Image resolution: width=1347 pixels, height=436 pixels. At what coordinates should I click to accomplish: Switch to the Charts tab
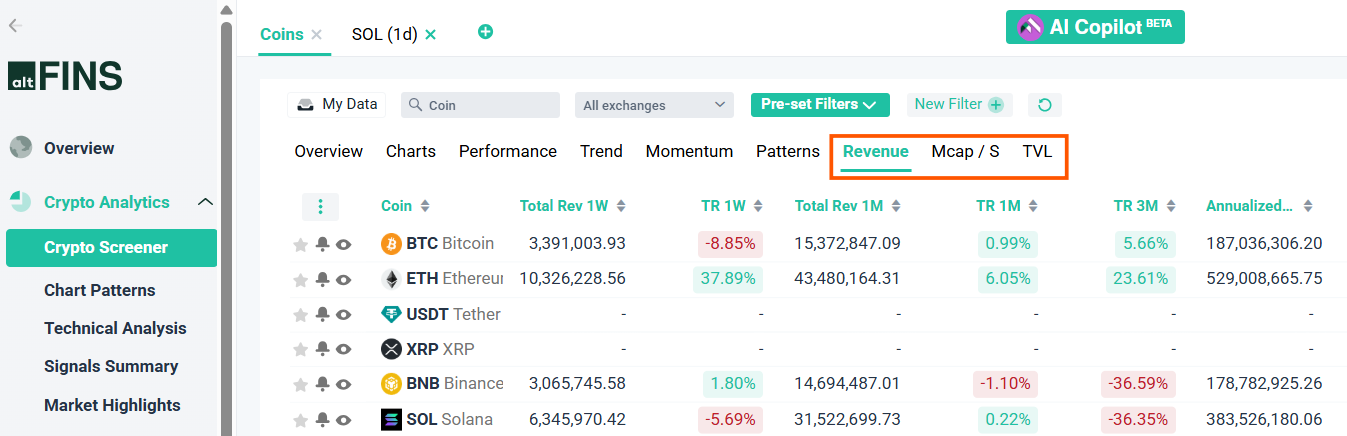(411, 152)
